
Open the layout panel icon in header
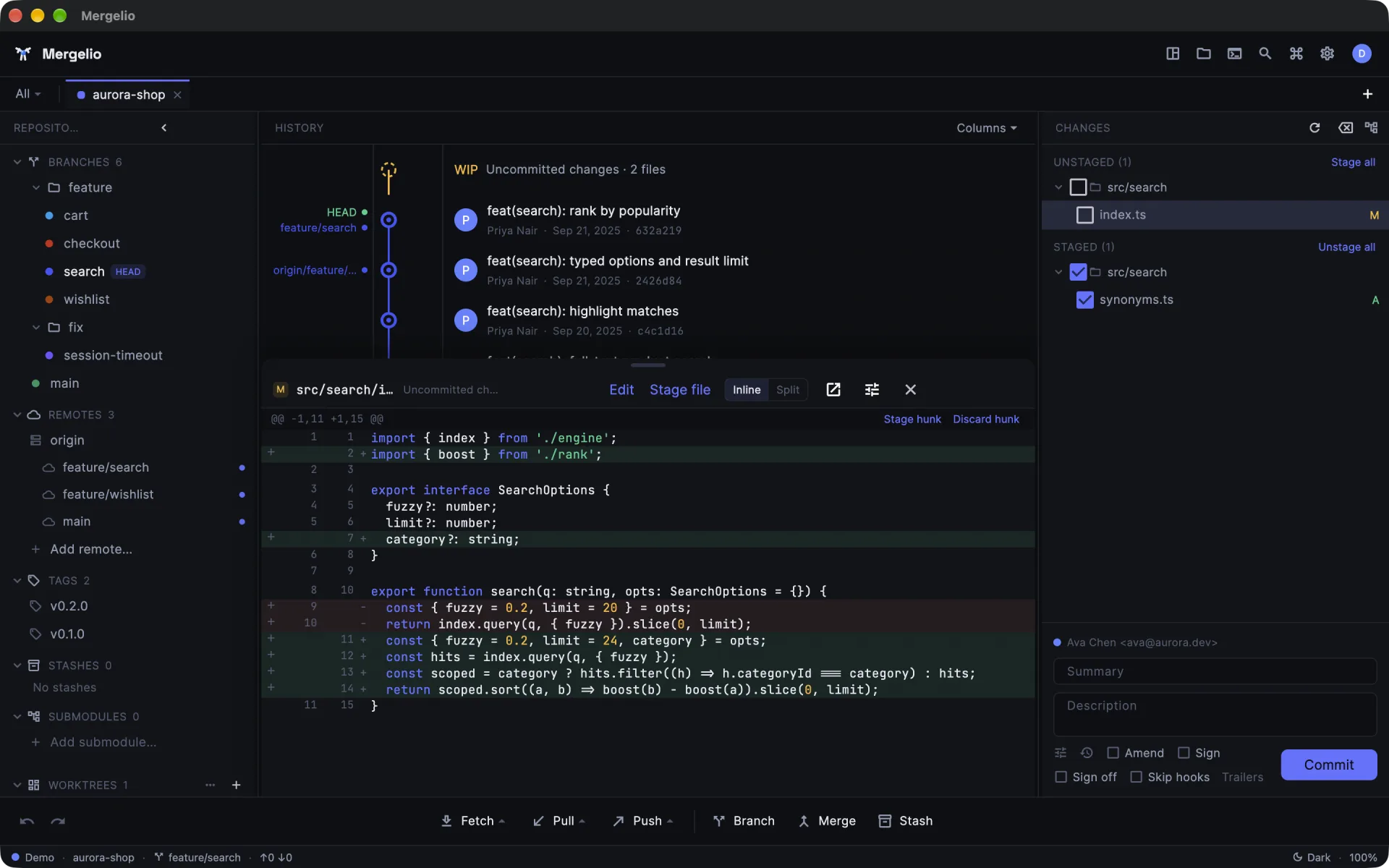1173,54
